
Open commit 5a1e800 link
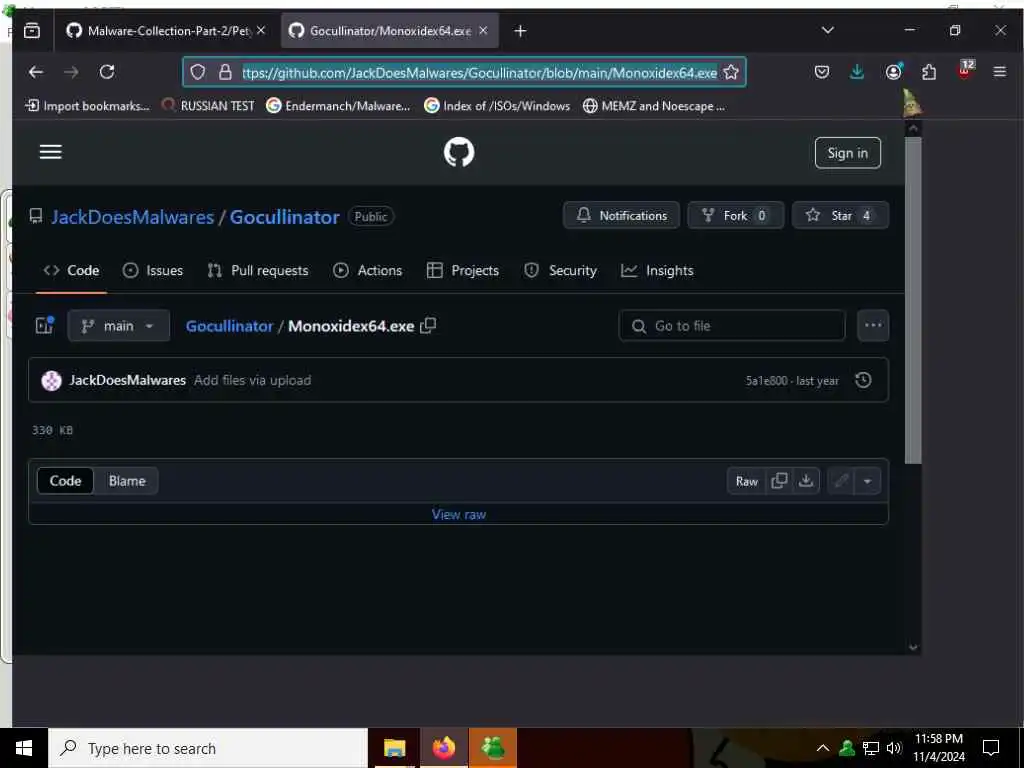766,381
